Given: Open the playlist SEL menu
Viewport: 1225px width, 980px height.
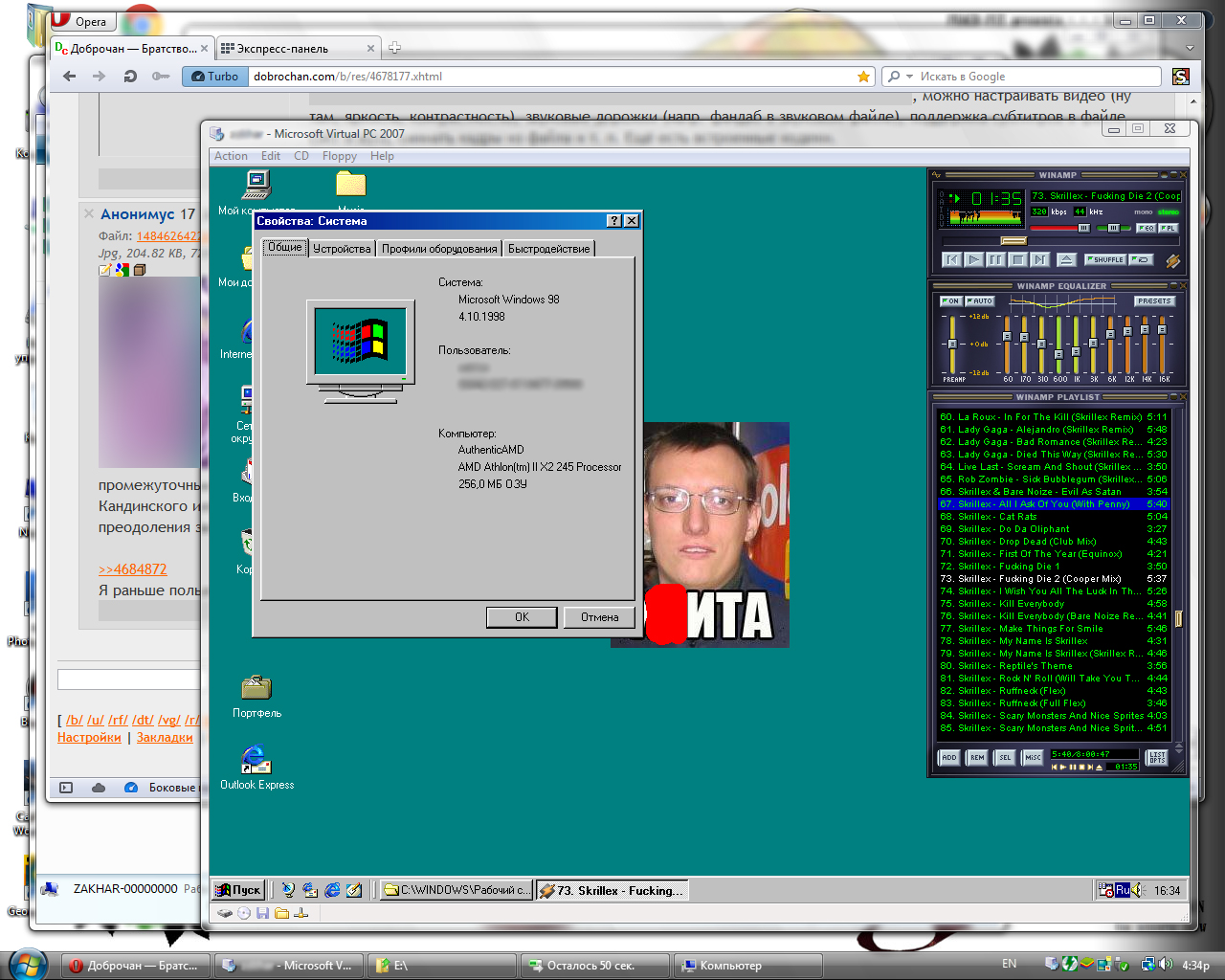Looking at the screenshot, I should coord(1005,757).
